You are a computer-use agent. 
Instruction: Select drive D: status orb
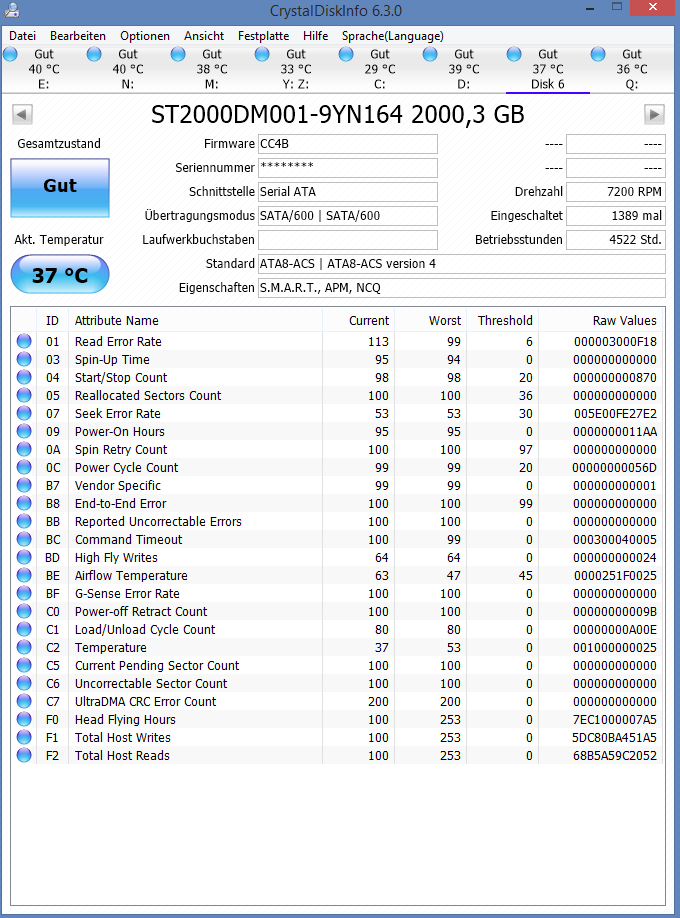click(430, 54)
